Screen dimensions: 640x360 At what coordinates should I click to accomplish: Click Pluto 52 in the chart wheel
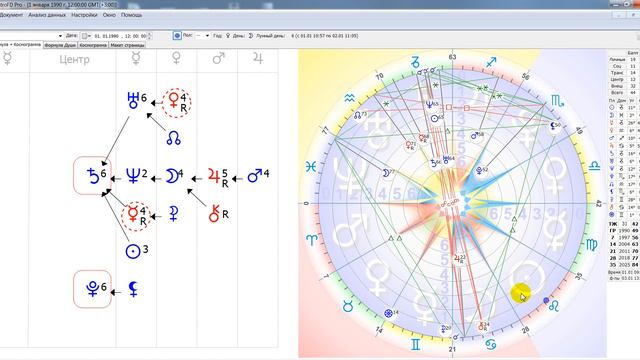click(482, 170)
